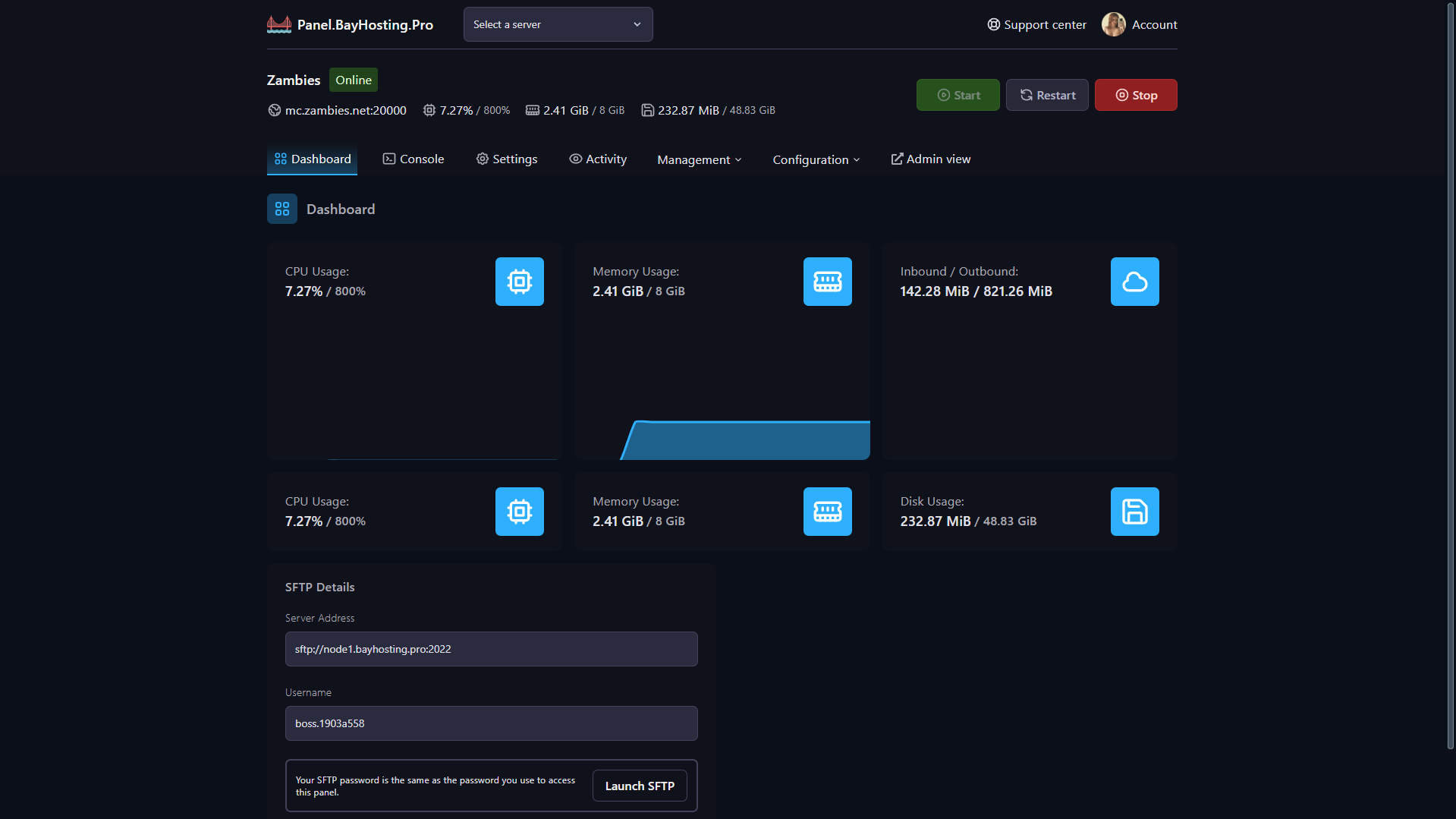Open Admin view external link

coord(930,159)
